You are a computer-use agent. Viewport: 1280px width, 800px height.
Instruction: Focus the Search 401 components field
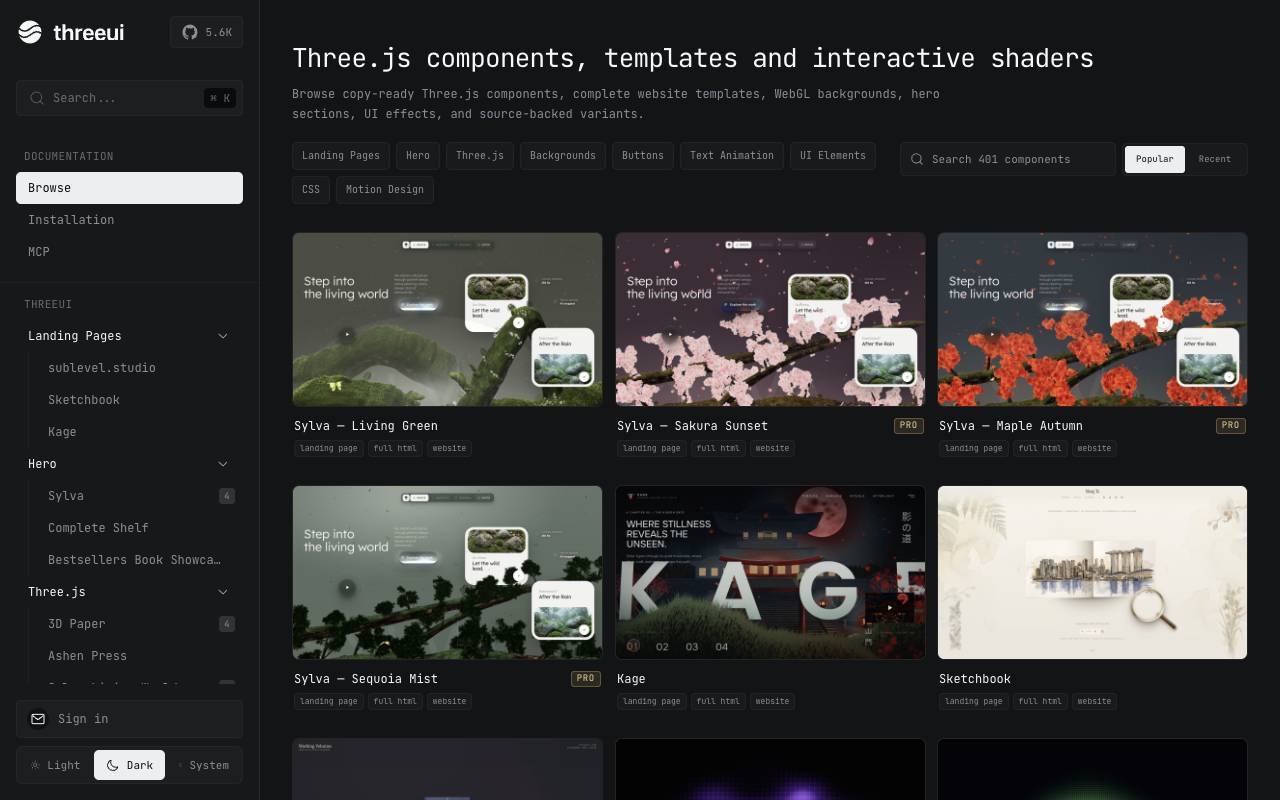[1008, 159]
